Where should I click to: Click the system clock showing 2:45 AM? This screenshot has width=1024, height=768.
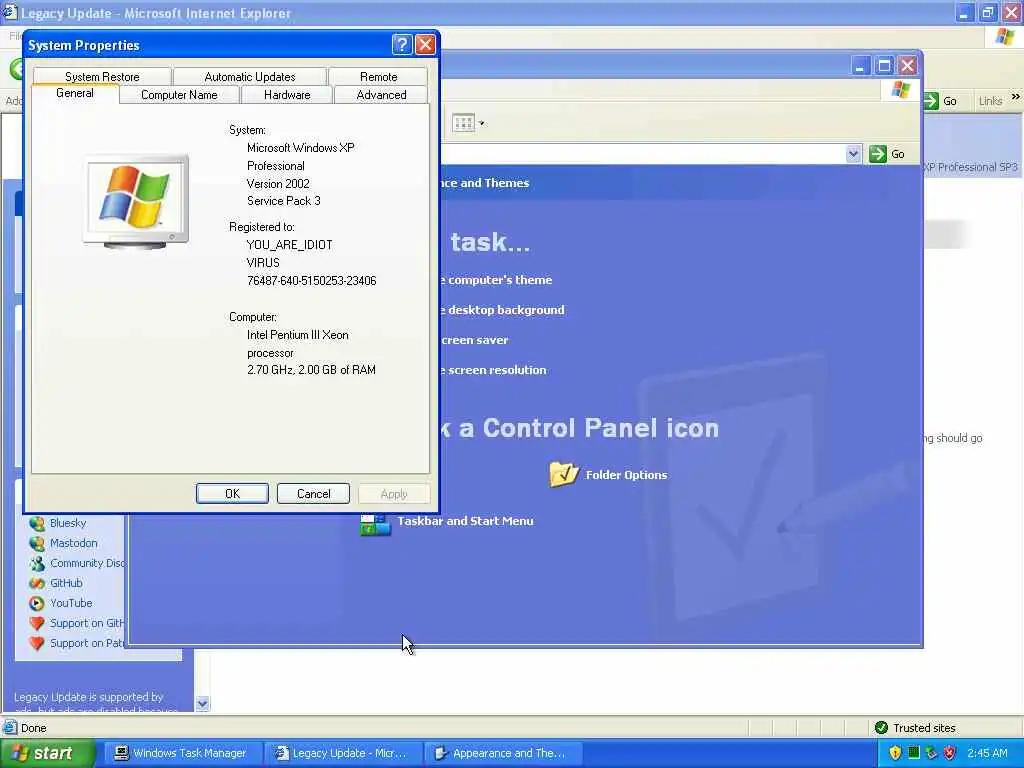point(987,753)
